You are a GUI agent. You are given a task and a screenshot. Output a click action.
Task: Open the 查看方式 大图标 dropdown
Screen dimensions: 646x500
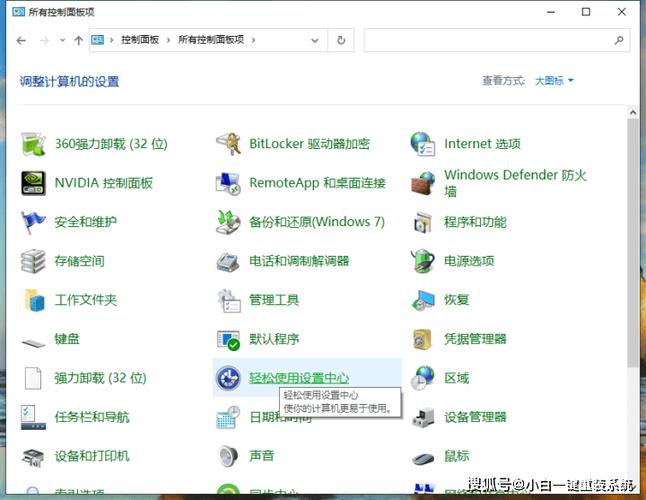[x=554, y=81]
